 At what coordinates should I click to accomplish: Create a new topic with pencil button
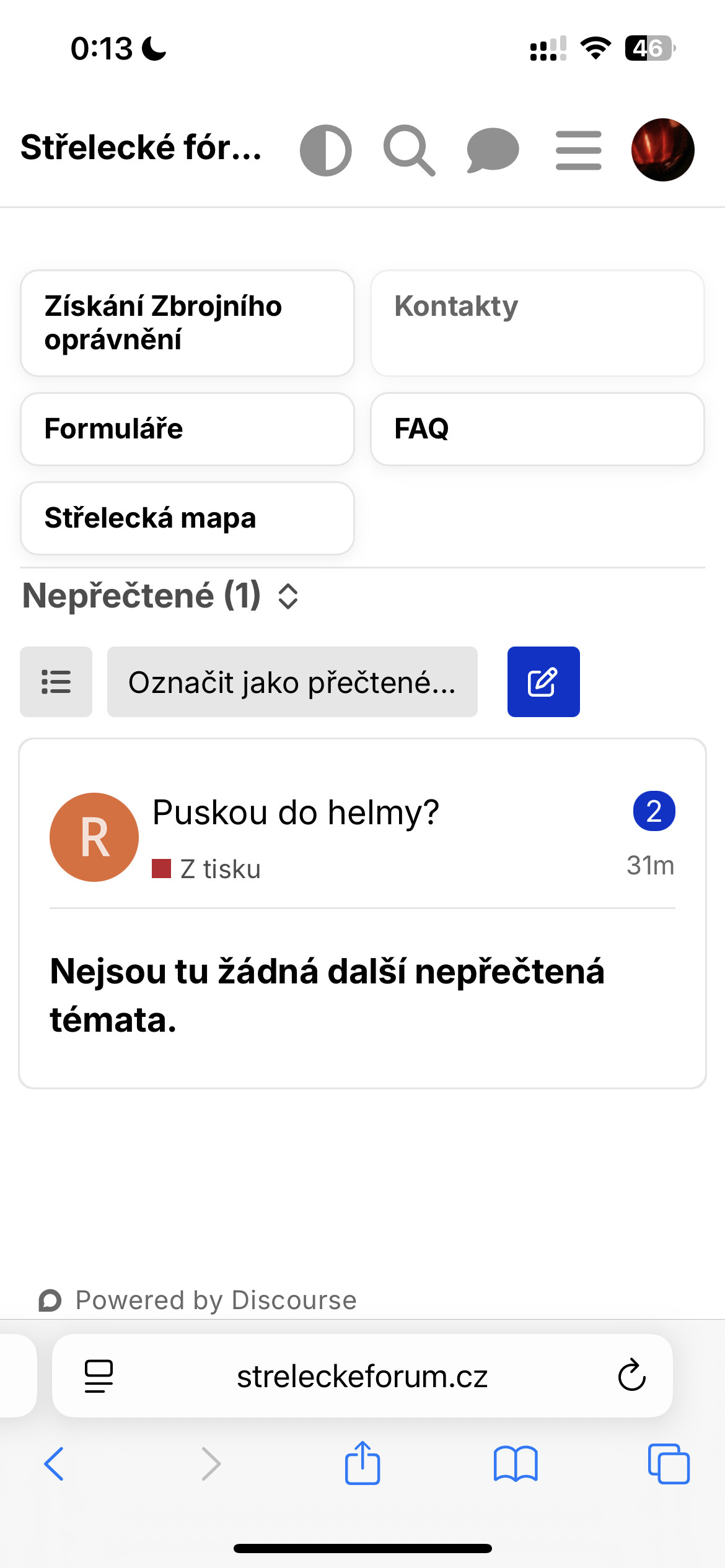(x=543, y=682)
